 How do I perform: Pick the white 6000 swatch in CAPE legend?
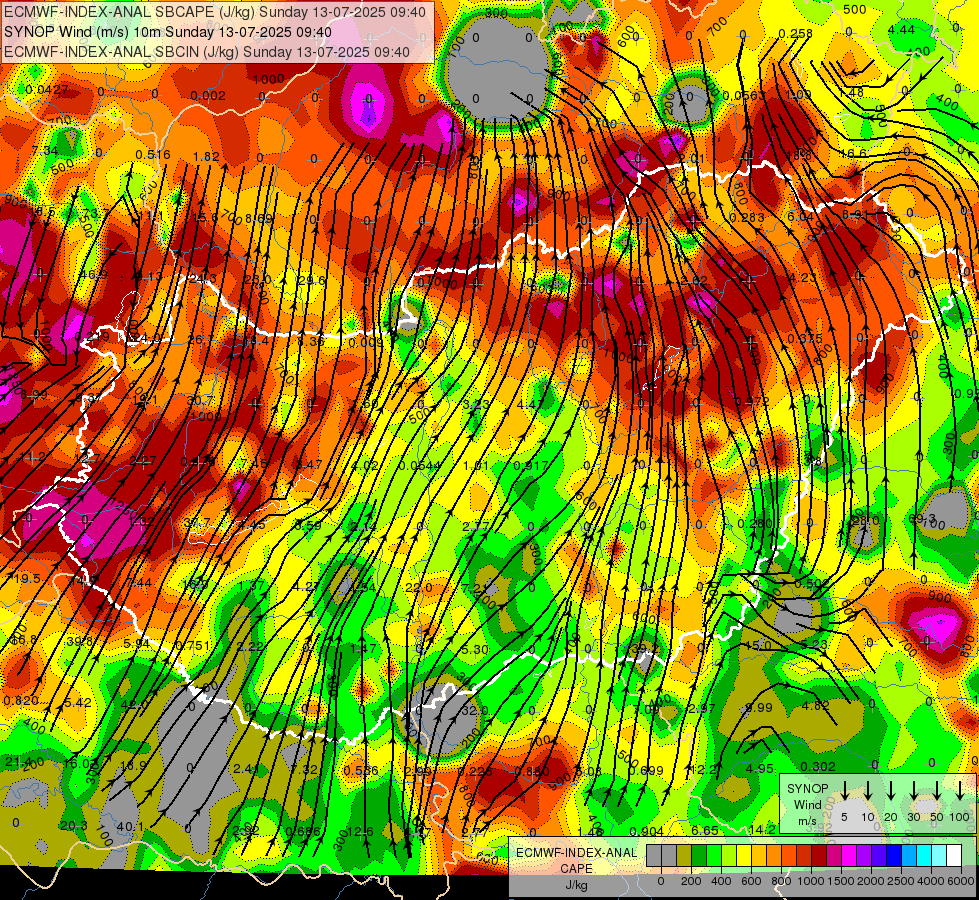click(954, 856)
